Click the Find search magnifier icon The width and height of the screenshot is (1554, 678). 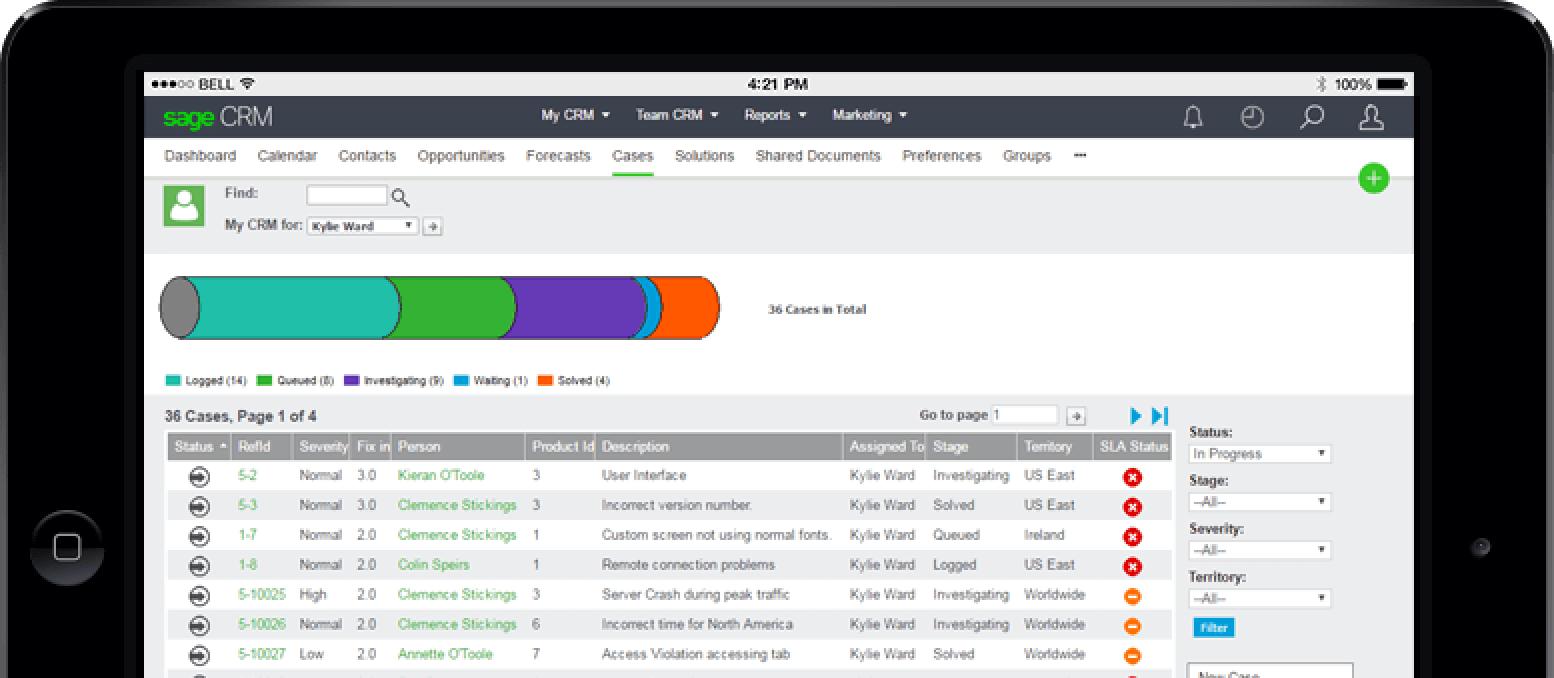coord(400,197)
